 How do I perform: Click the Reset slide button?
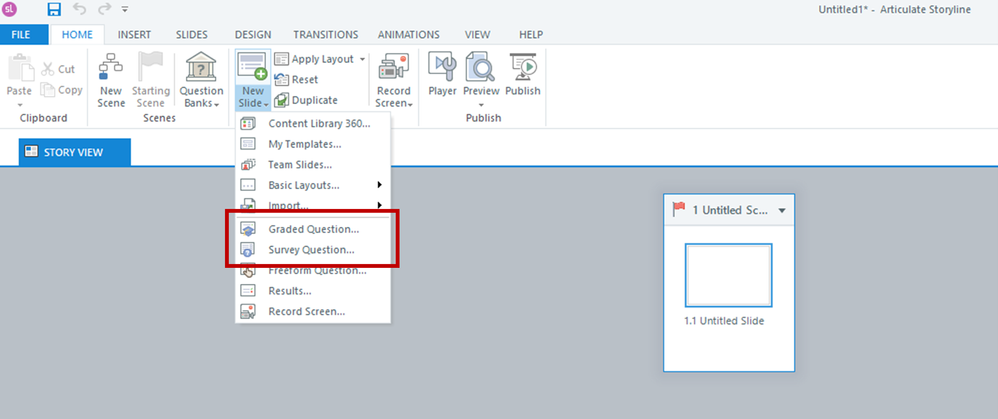tap(297, 80)
